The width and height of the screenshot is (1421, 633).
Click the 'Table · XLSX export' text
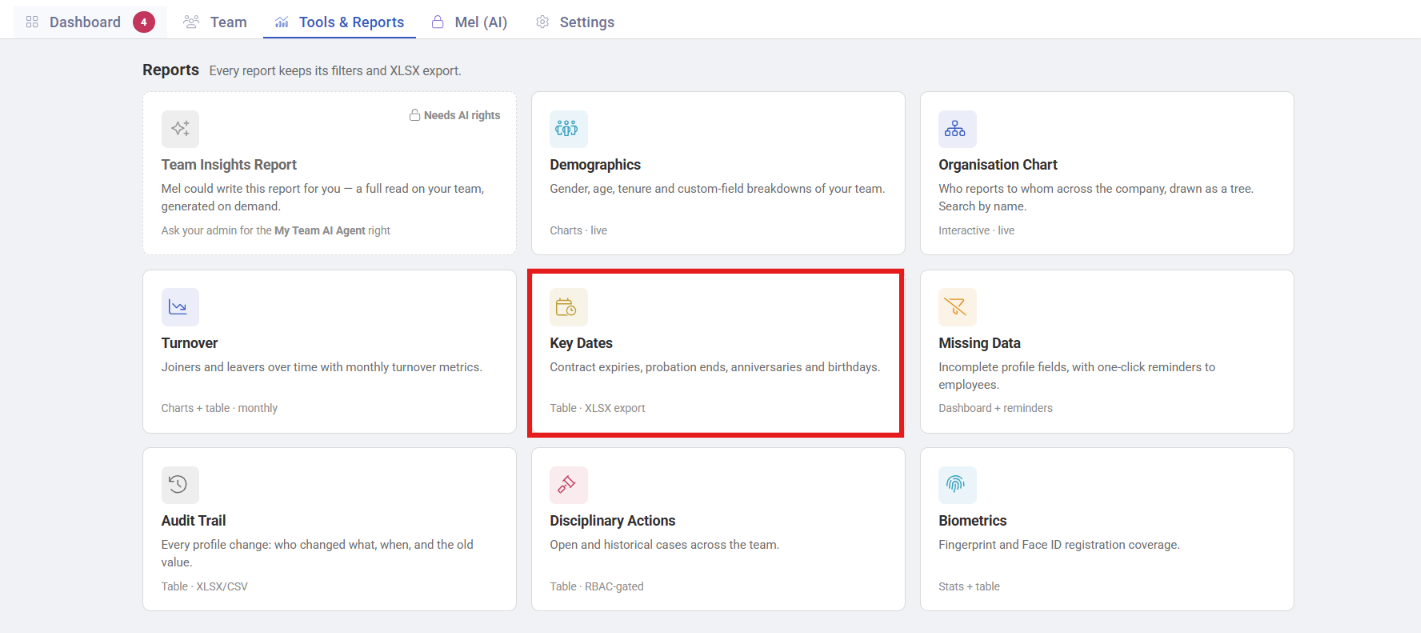pos(598,408)
